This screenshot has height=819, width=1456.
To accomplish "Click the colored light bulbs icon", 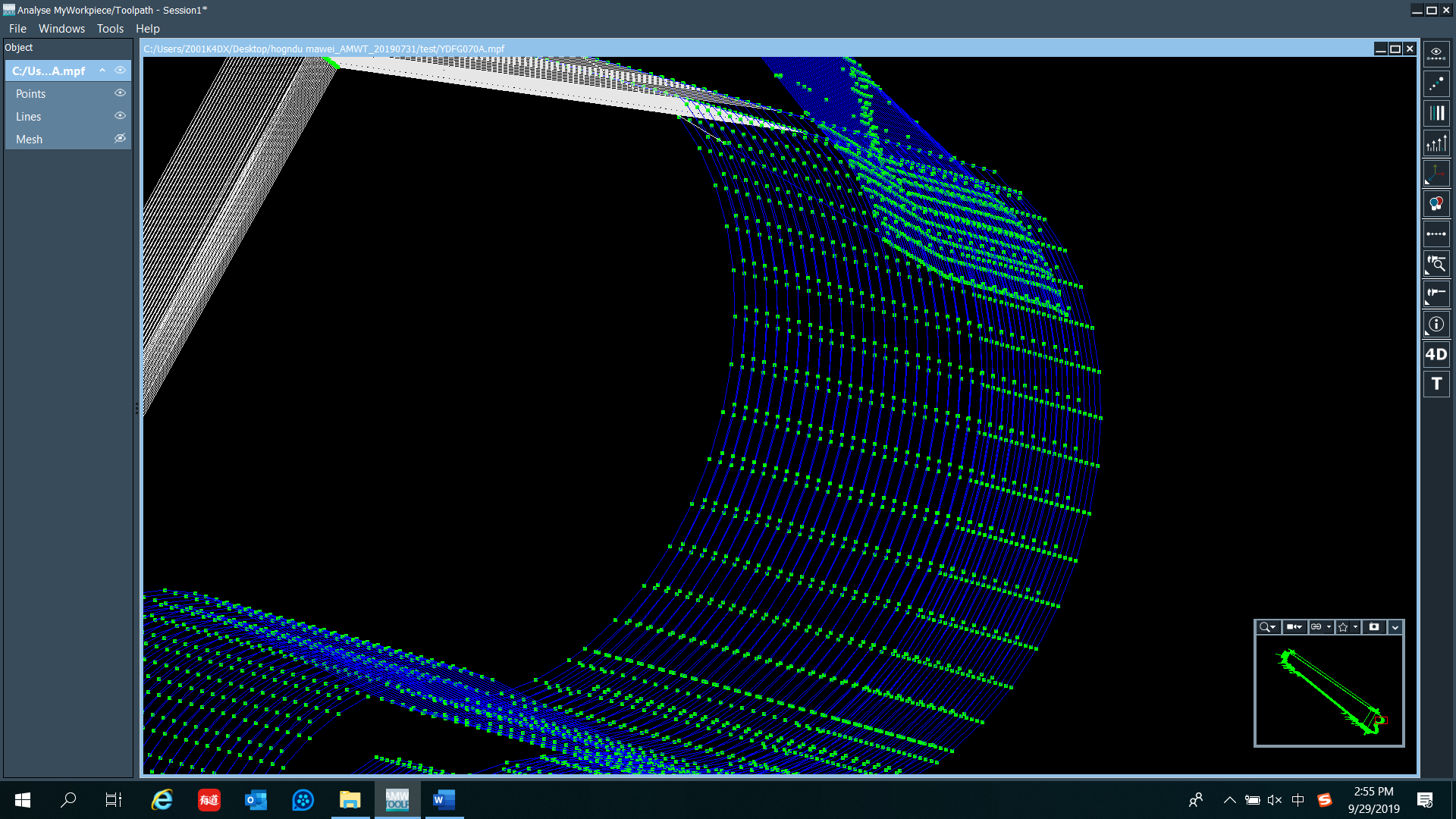I will click(x=1436, y=204).
